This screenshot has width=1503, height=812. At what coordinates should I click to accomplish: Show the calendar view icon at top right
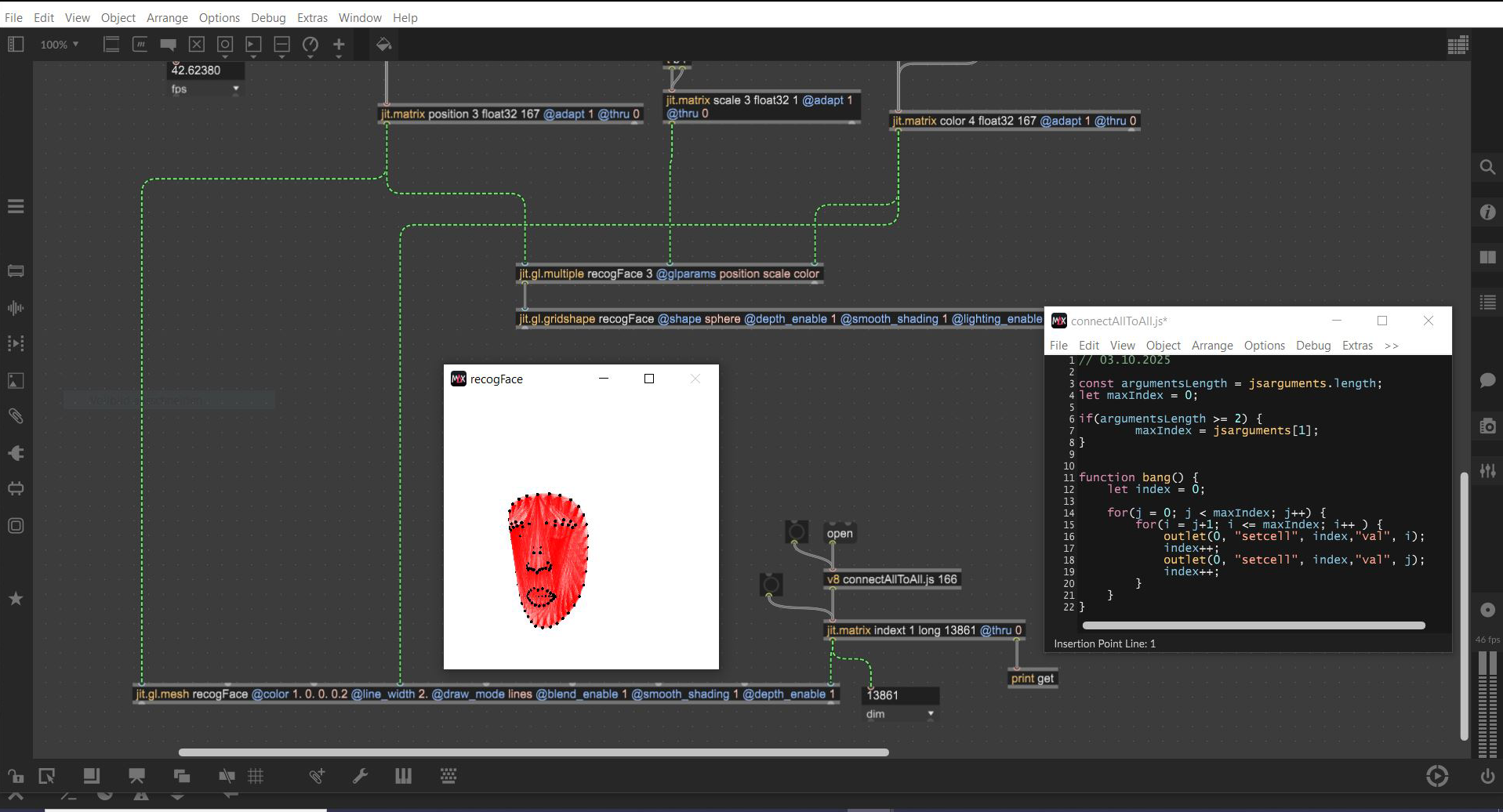tap(1458, 45)
